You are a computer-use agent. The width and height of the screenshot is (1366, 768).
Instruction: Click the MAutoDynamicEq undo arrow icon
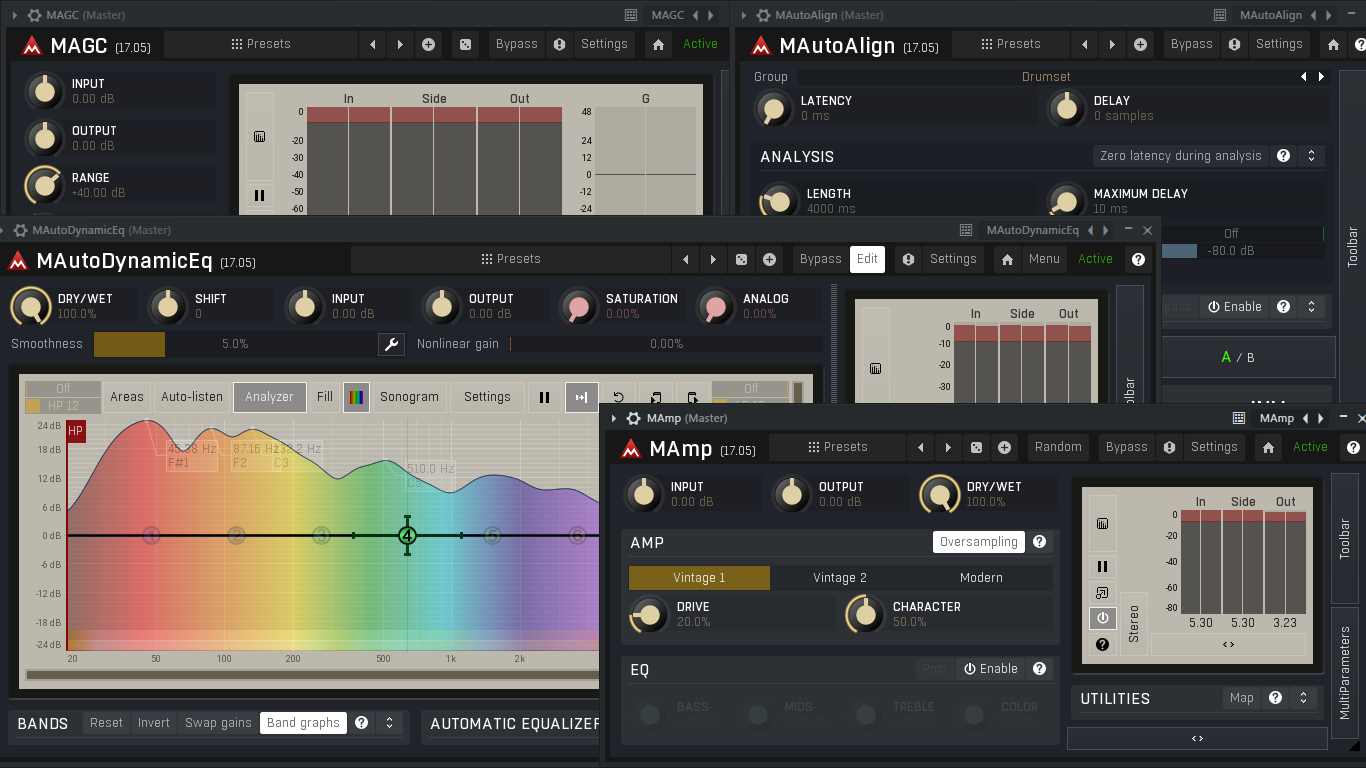point(619,397)
